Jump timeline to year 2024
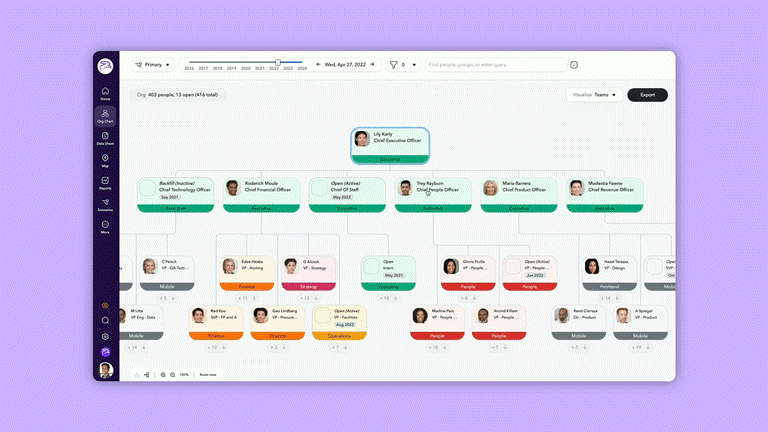This screenshot has height=432, width=768. pyautogui.click(x=302, y=69)
